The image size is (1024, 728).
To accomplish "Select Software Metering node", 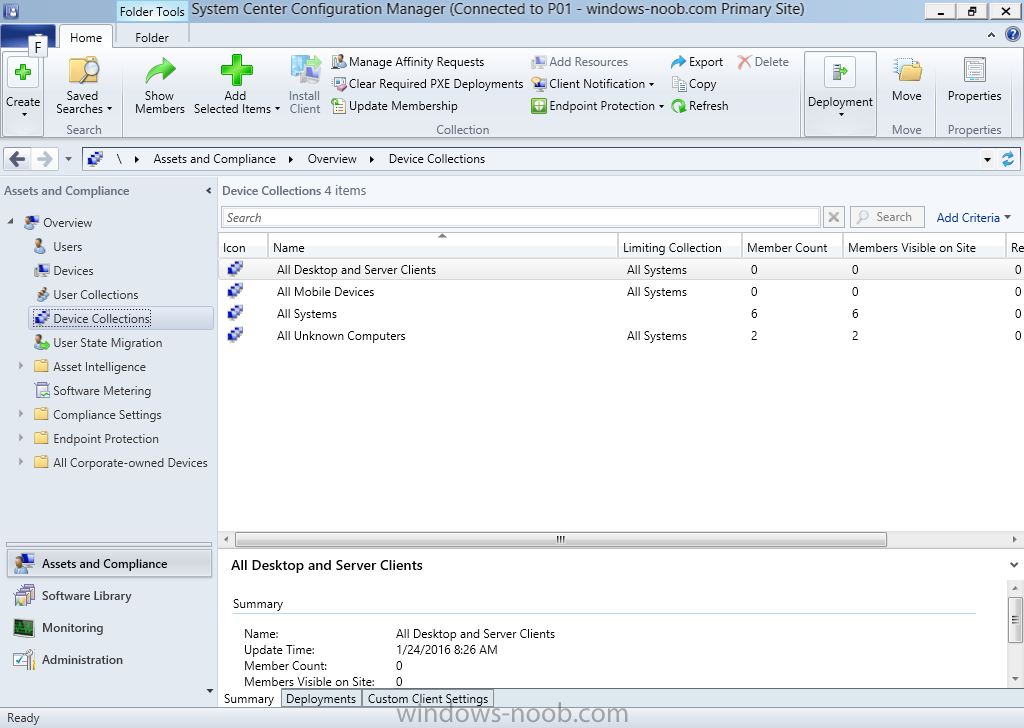I will (102, 391).
